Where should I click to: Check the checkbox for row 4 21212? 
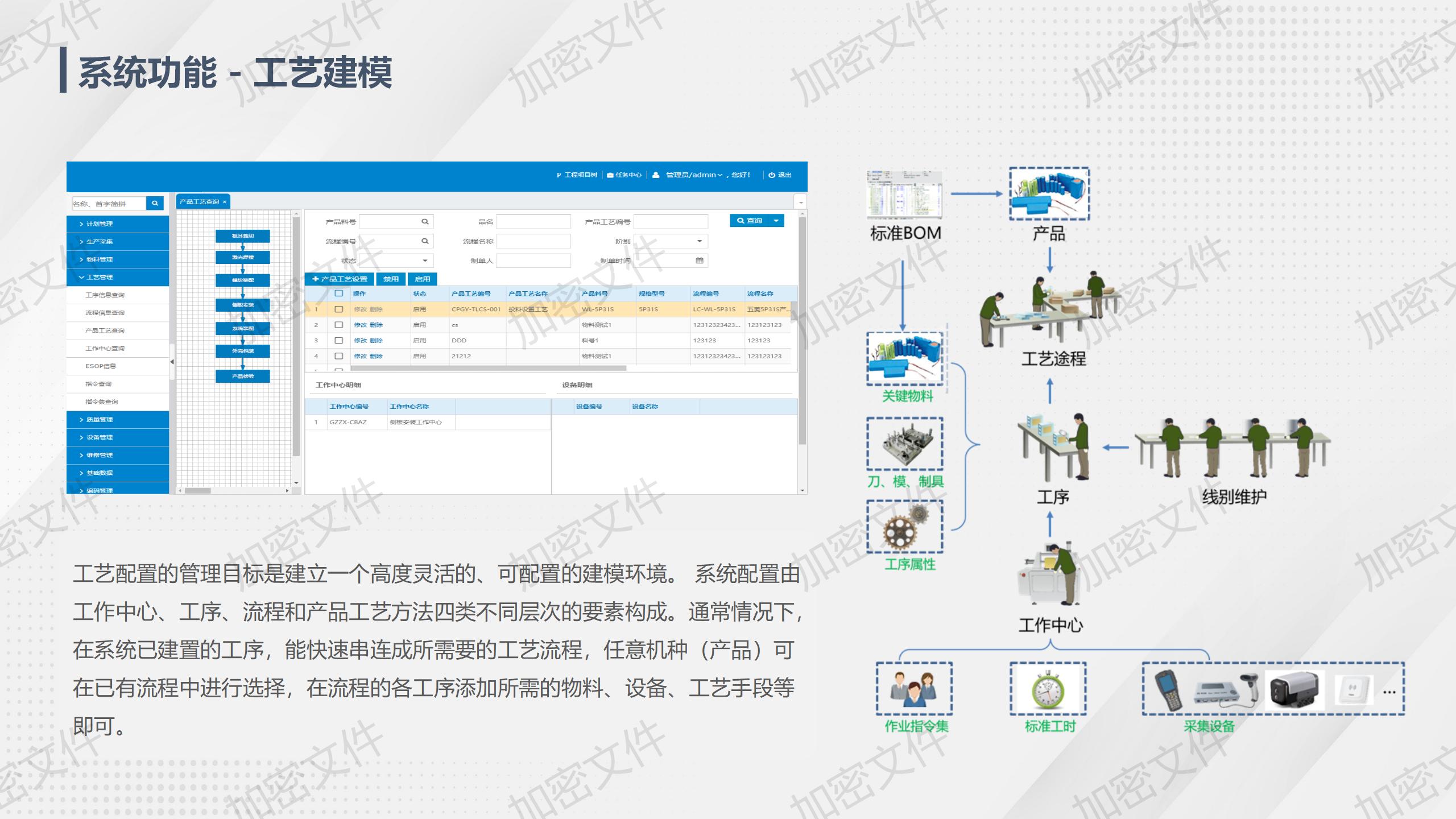(339, 356)
